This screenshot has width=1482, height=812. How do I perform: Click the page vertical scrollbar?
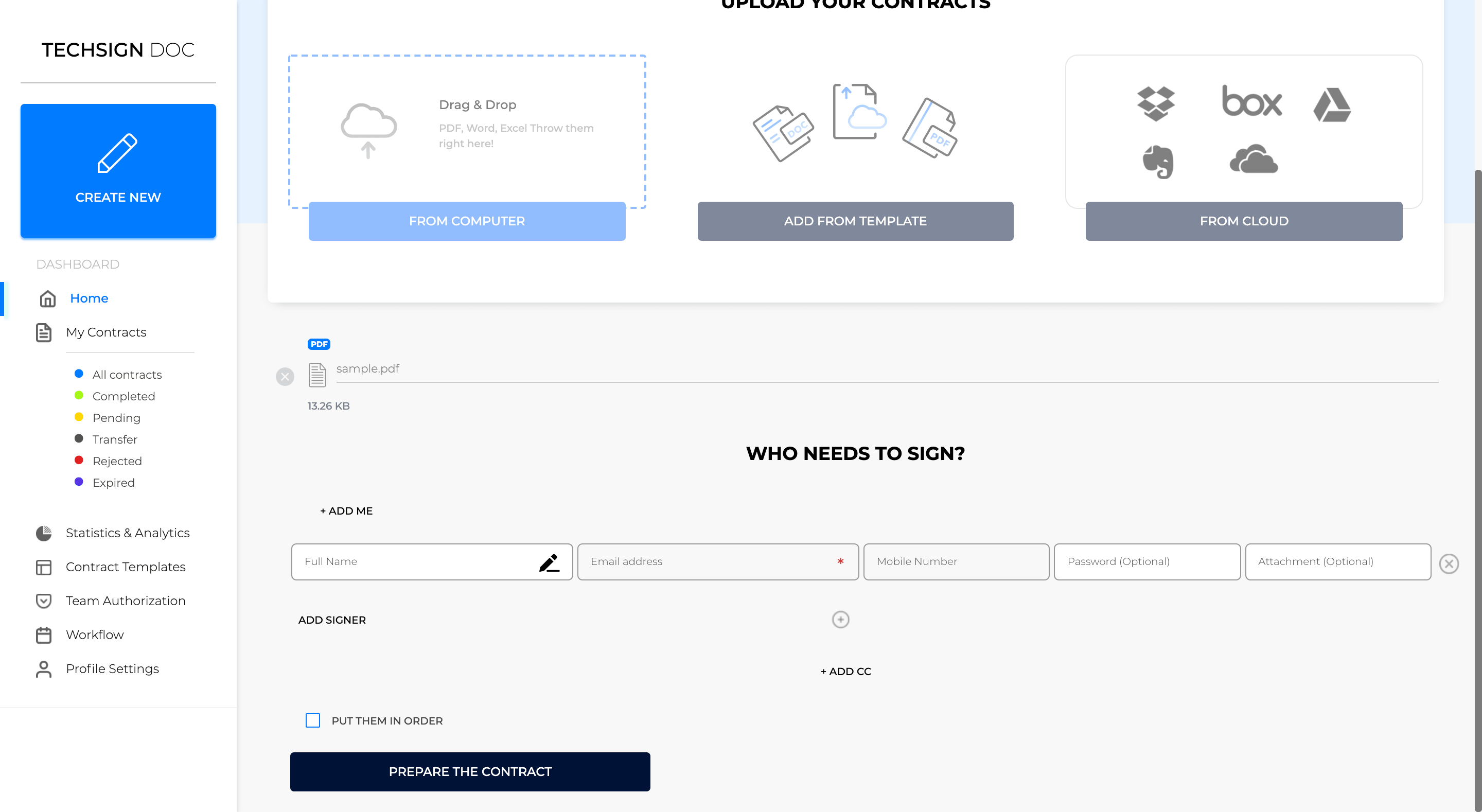(1478, 489)
